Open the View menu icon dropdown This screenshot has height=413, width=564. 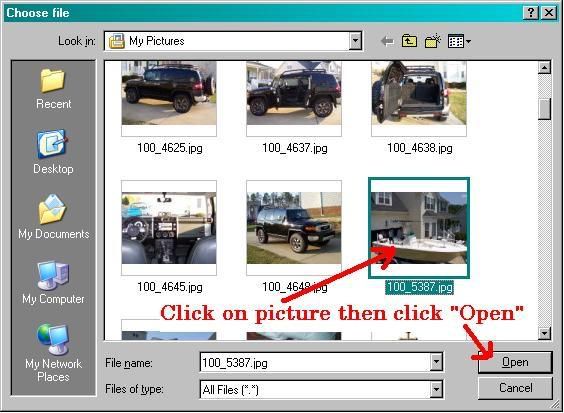(x=459, y=41)
